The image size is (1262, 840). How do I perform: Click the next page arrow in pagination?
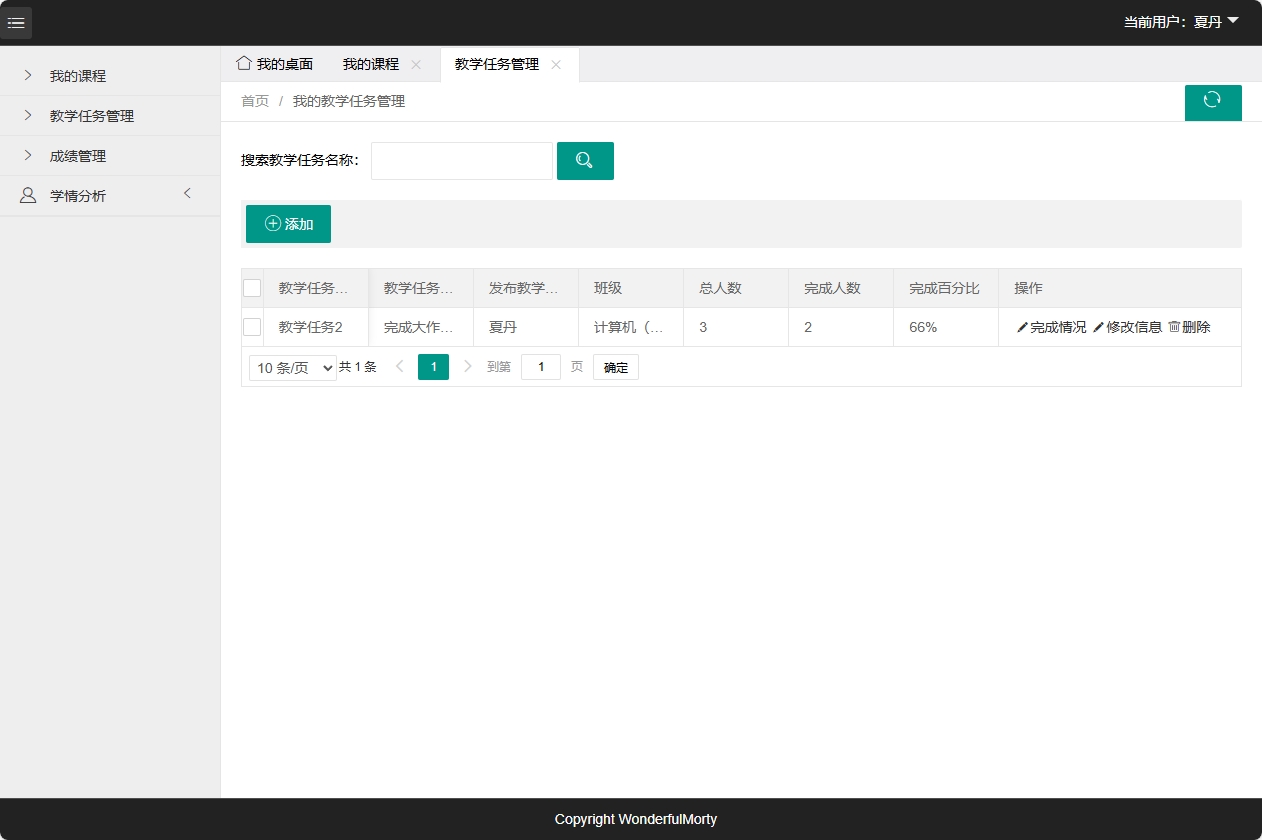click(x=467, y=367)
